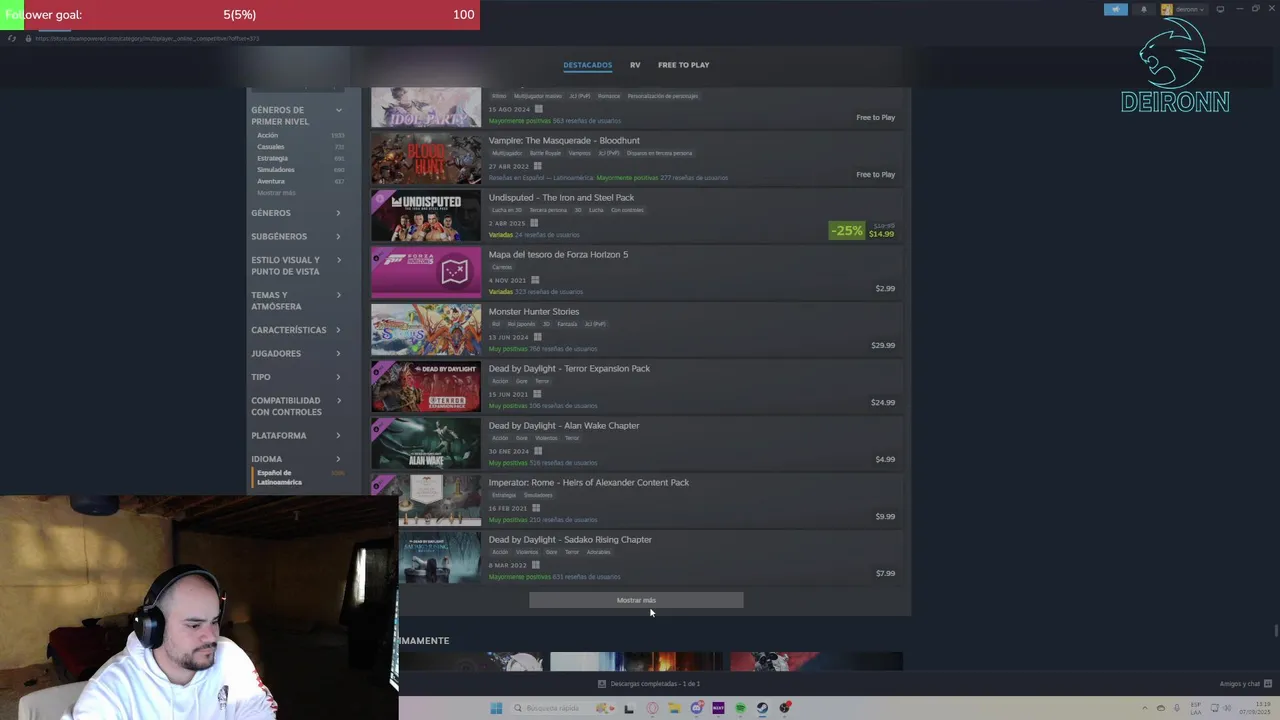Expand the Tipo filter section
Viewport: 1280px width, 720px height.
click(296, 377)
